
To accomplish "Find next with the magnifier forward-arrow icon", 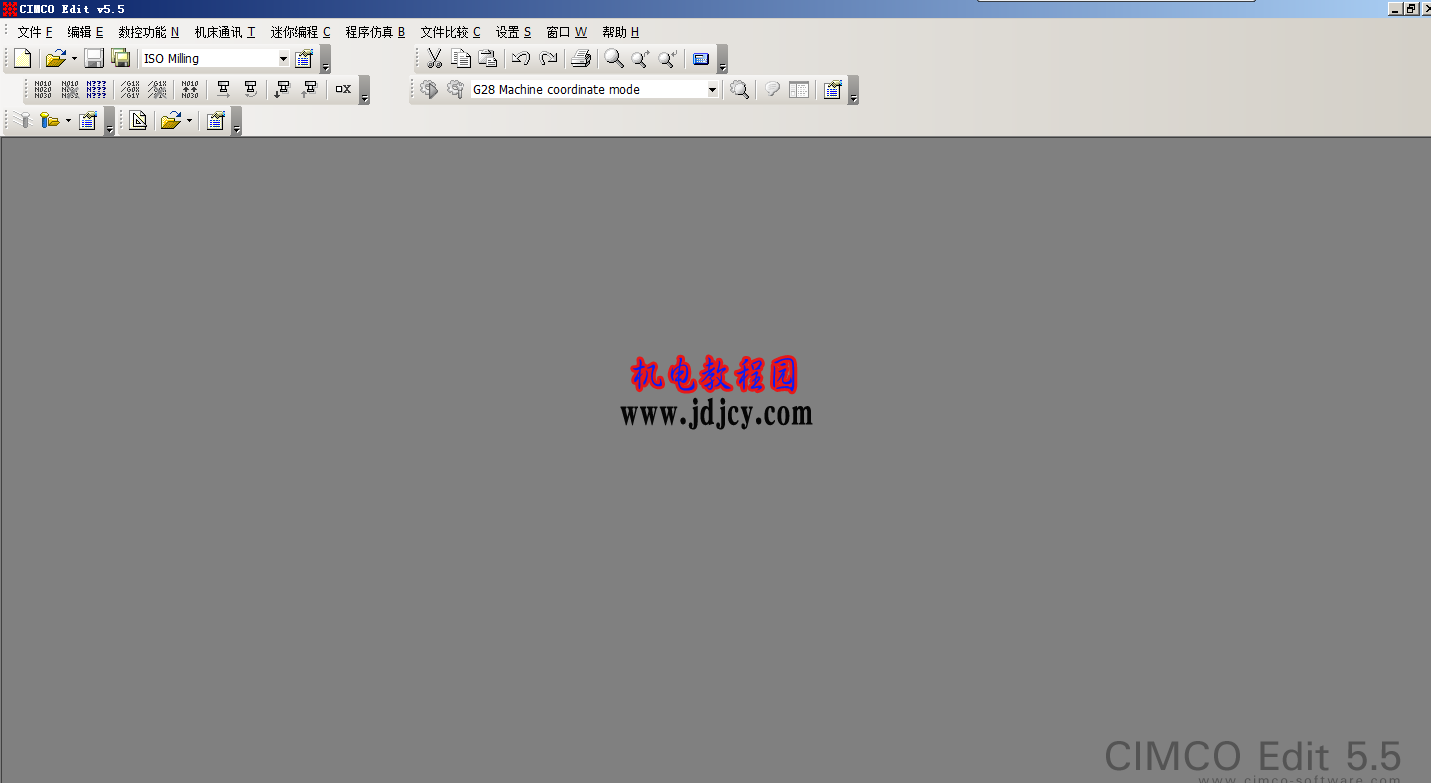I will pos(641,59).
